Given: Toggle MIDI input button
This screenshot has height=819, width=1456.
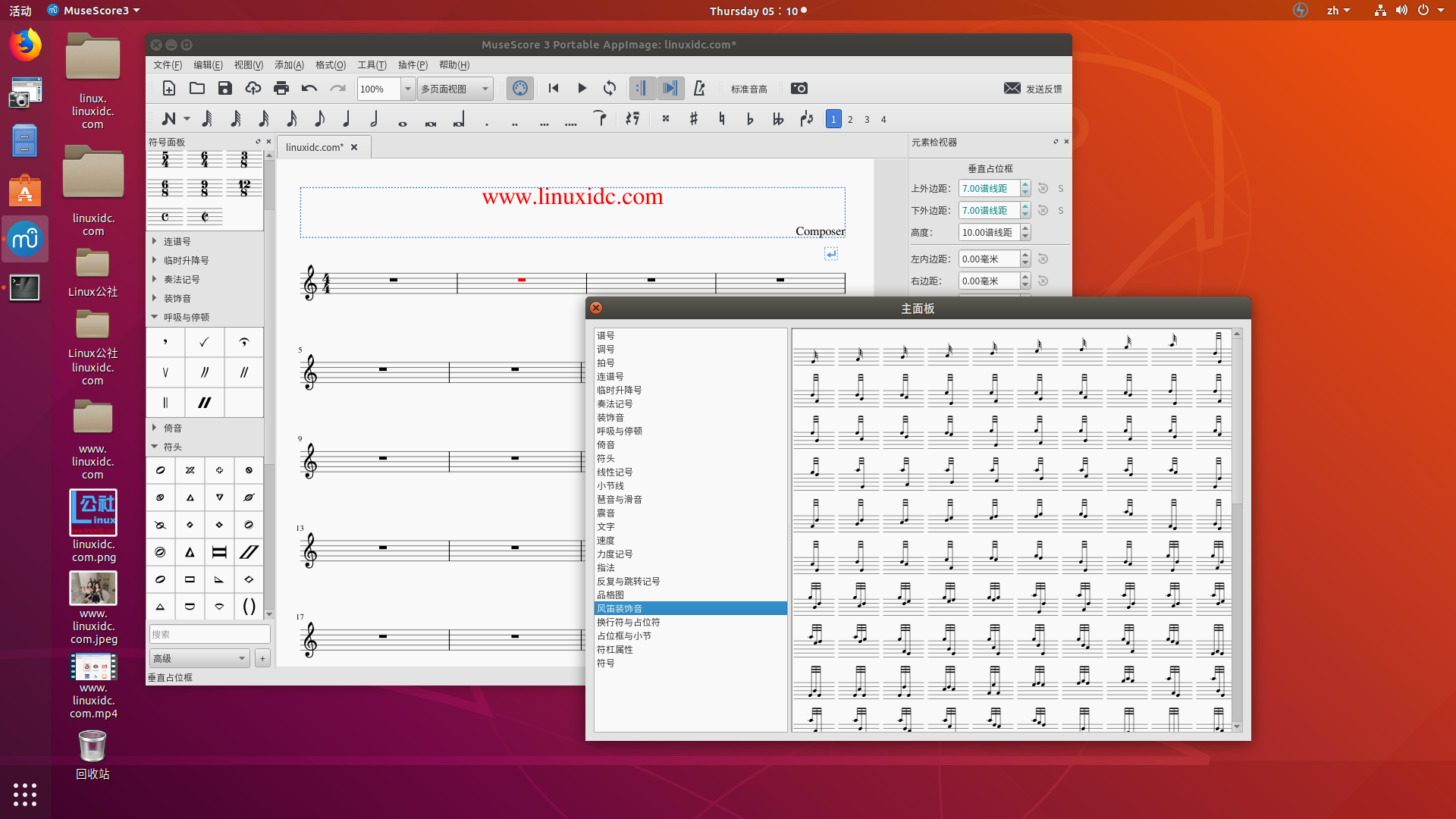Looking at the screenshot, I should pos(519,89).
